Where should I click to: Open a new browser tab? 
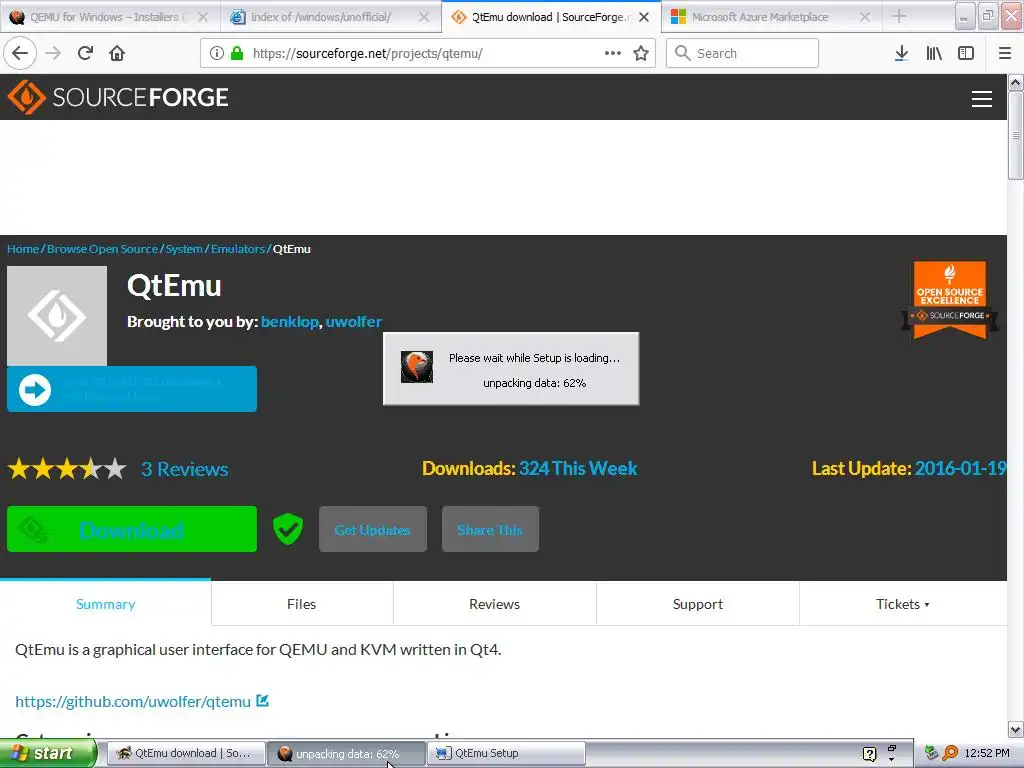[899, 16]
